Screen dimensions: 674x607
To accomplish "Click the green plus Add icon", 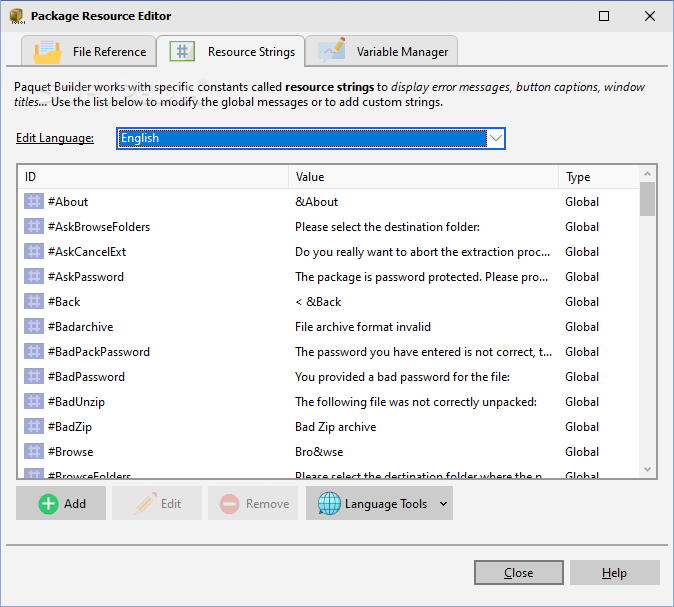I will (x=49, y=503).
